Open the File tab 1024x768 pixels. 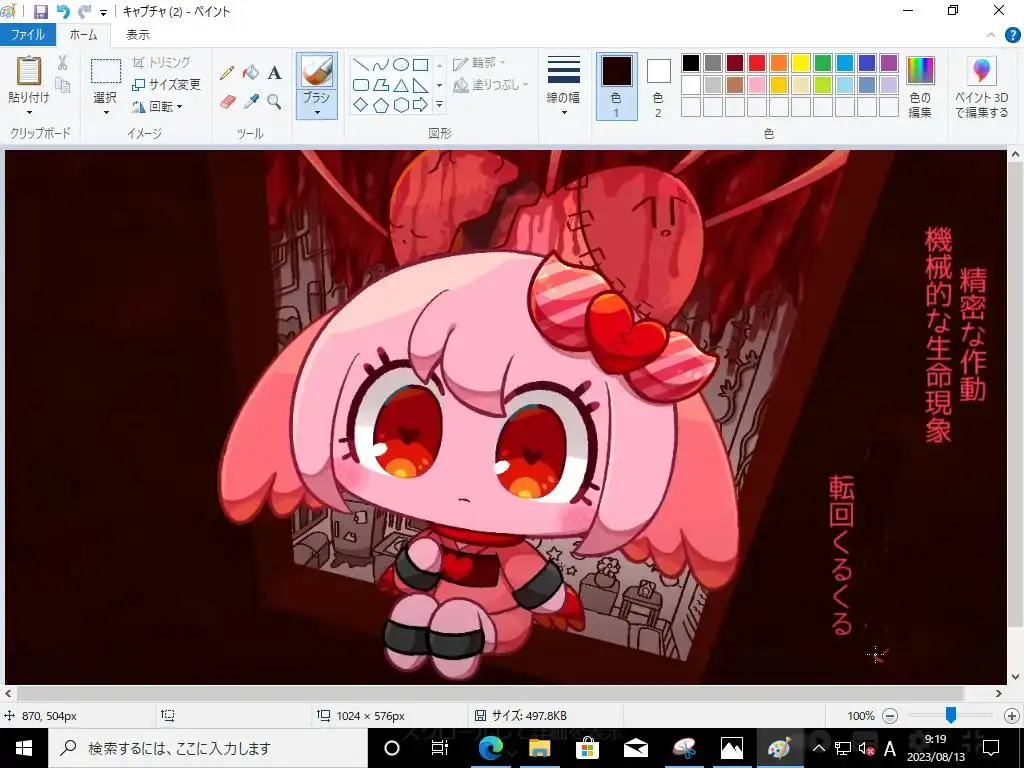[27, 35]
